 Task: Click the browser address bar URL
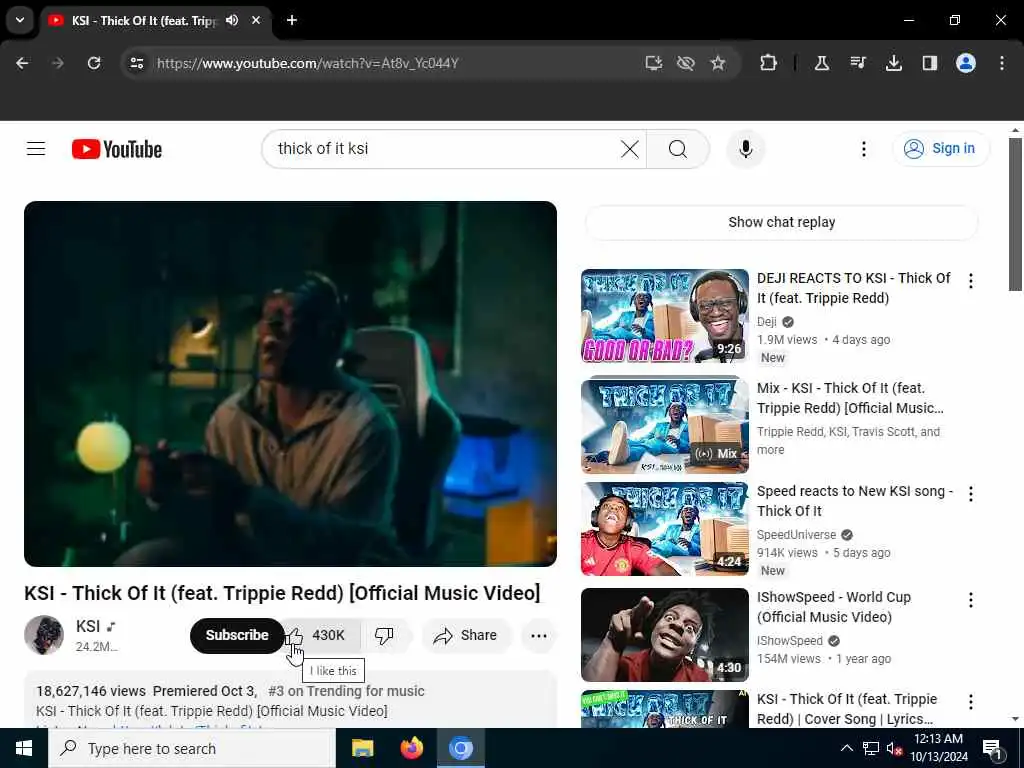pyautogui.click(x=308, y=63)
